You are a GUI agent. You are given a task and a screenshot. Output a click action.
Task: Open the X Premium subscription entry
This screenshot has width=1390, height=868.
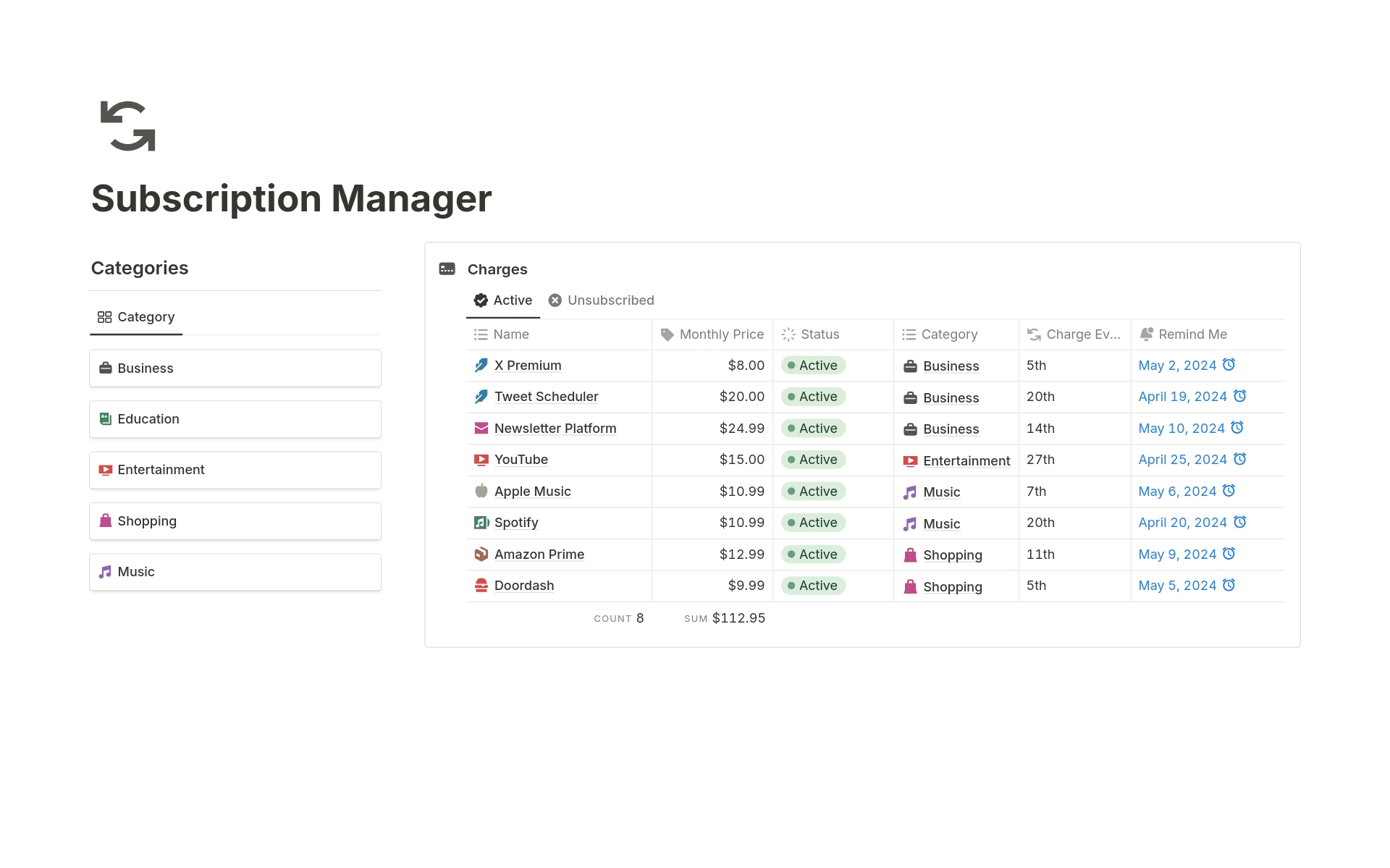click(x=527, y=365)
